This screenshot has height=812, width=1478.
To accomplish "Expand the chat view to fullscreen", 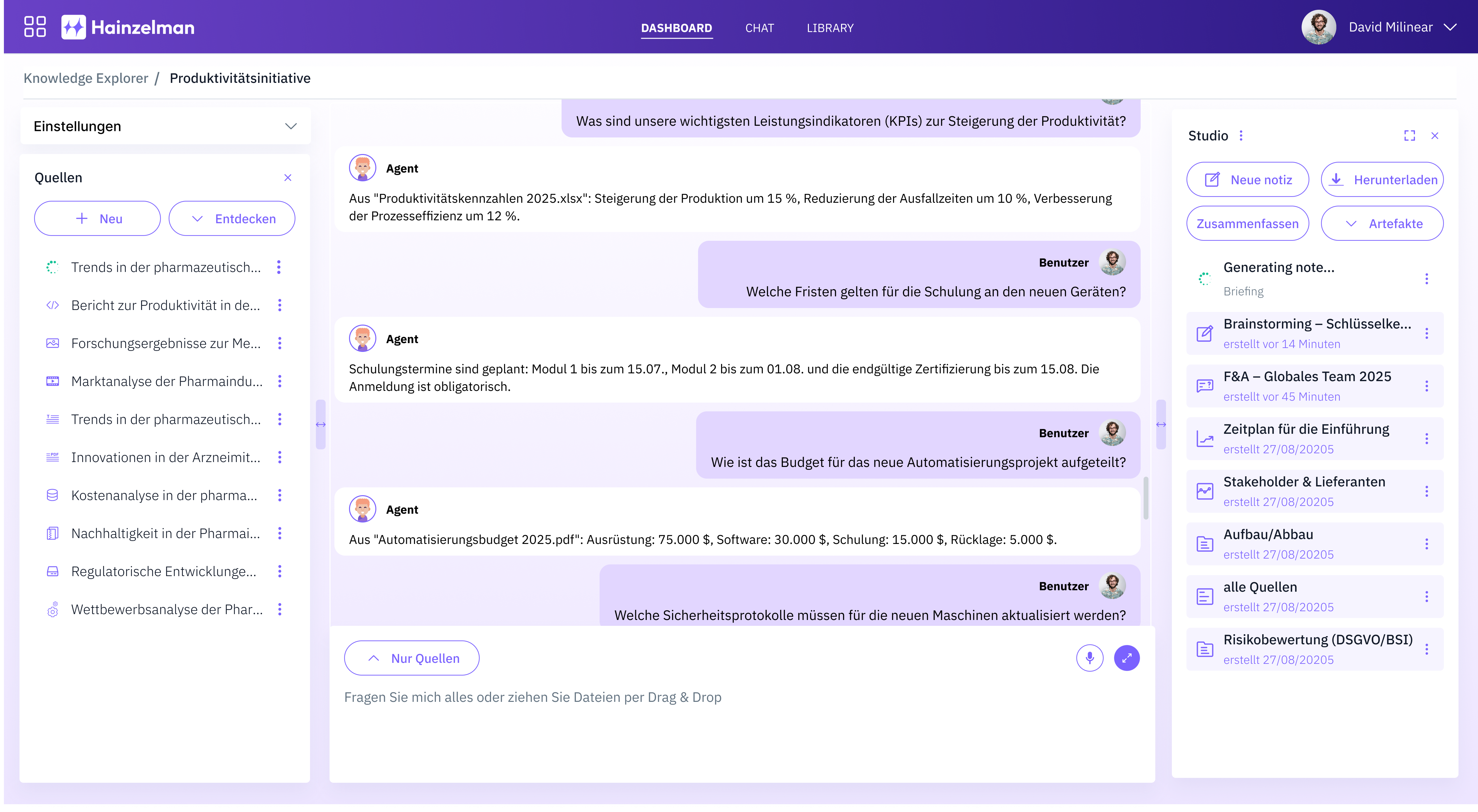I will (1127, 658).
